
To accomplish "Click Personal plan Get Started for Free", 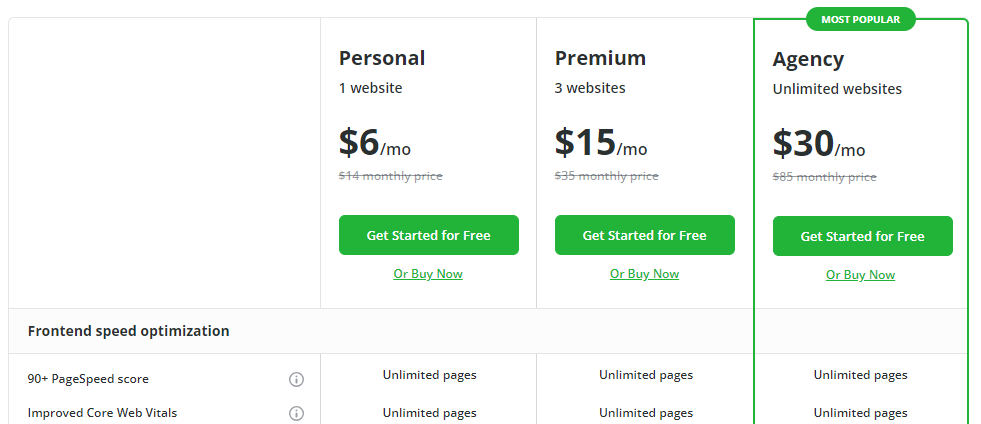I will (429, 235).
